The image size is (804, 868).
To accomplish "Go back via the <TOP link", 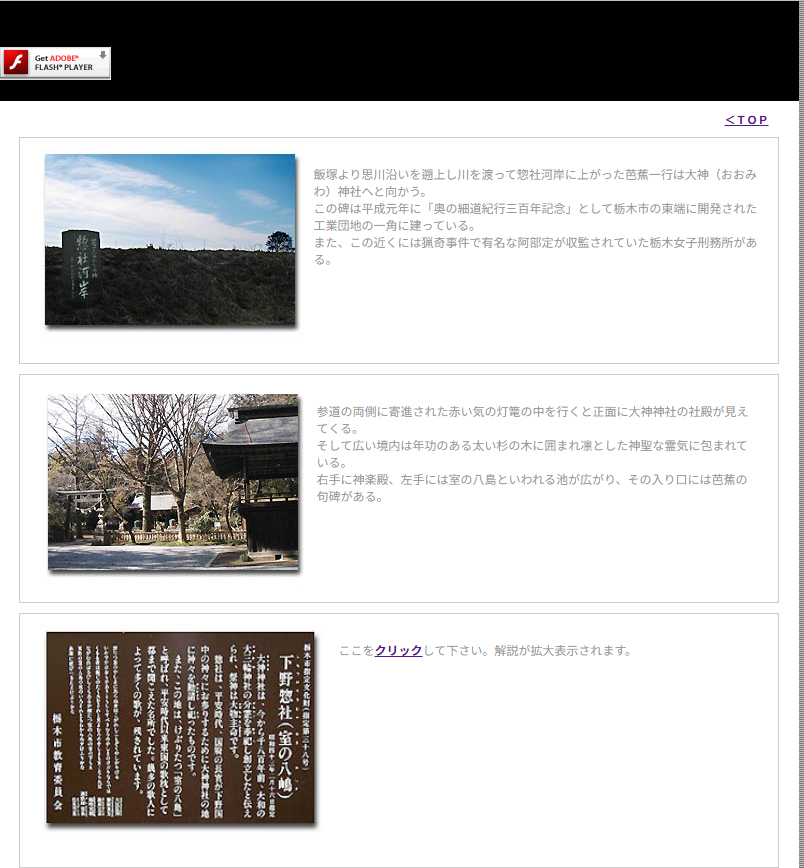I will click(746, 120).
